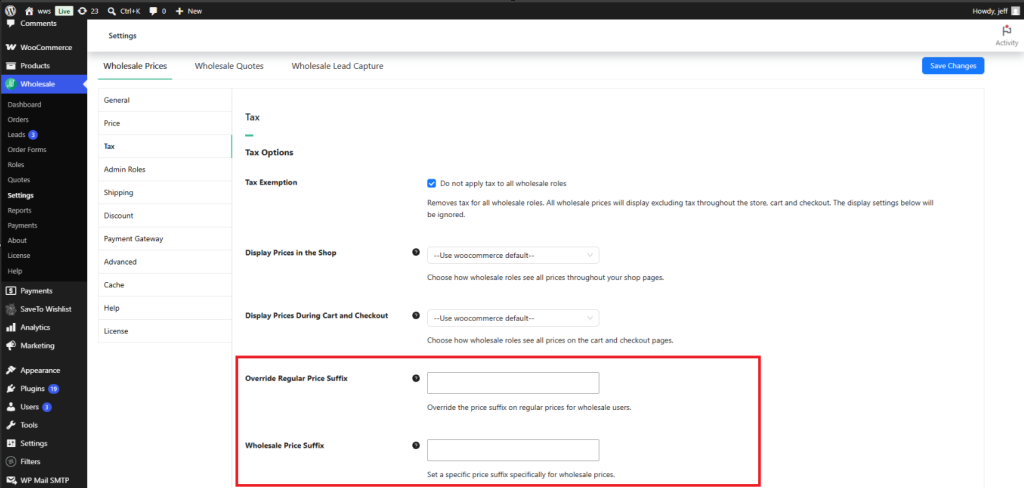
Task: Select Shipping settings section
Action: pos(165,193)
